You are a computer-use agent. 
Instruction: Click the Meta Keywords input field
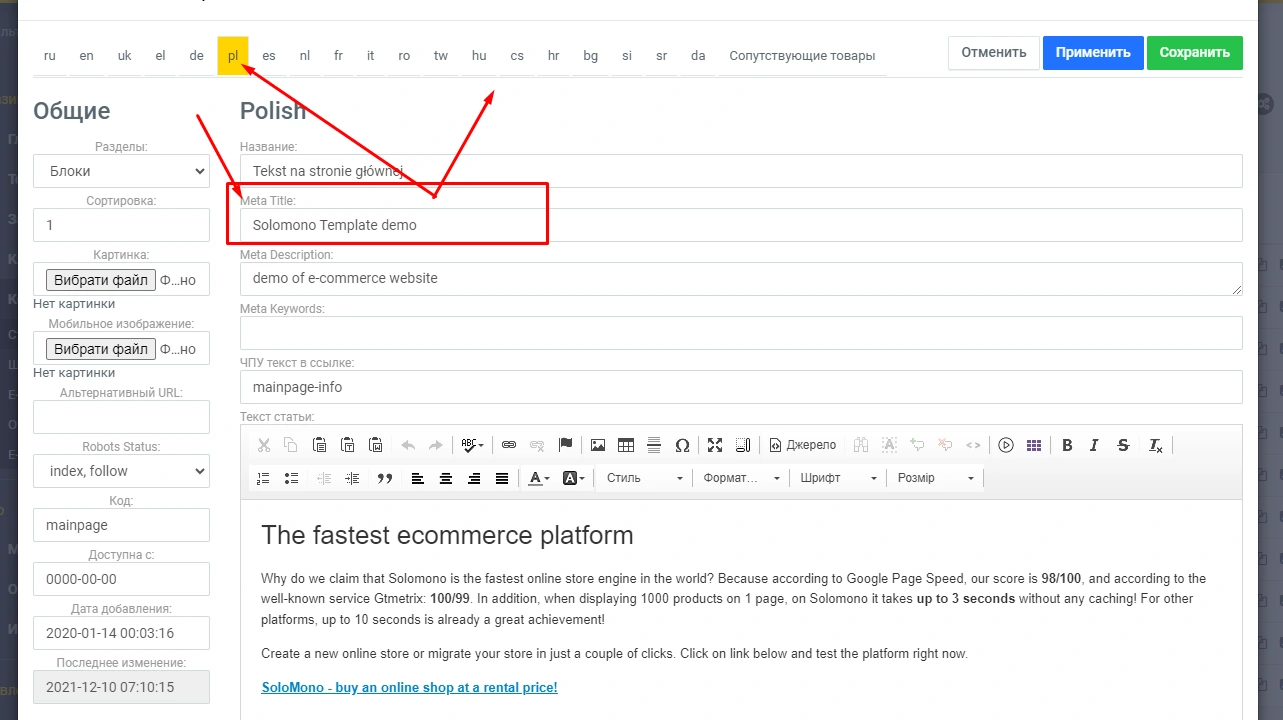point(740,333)
